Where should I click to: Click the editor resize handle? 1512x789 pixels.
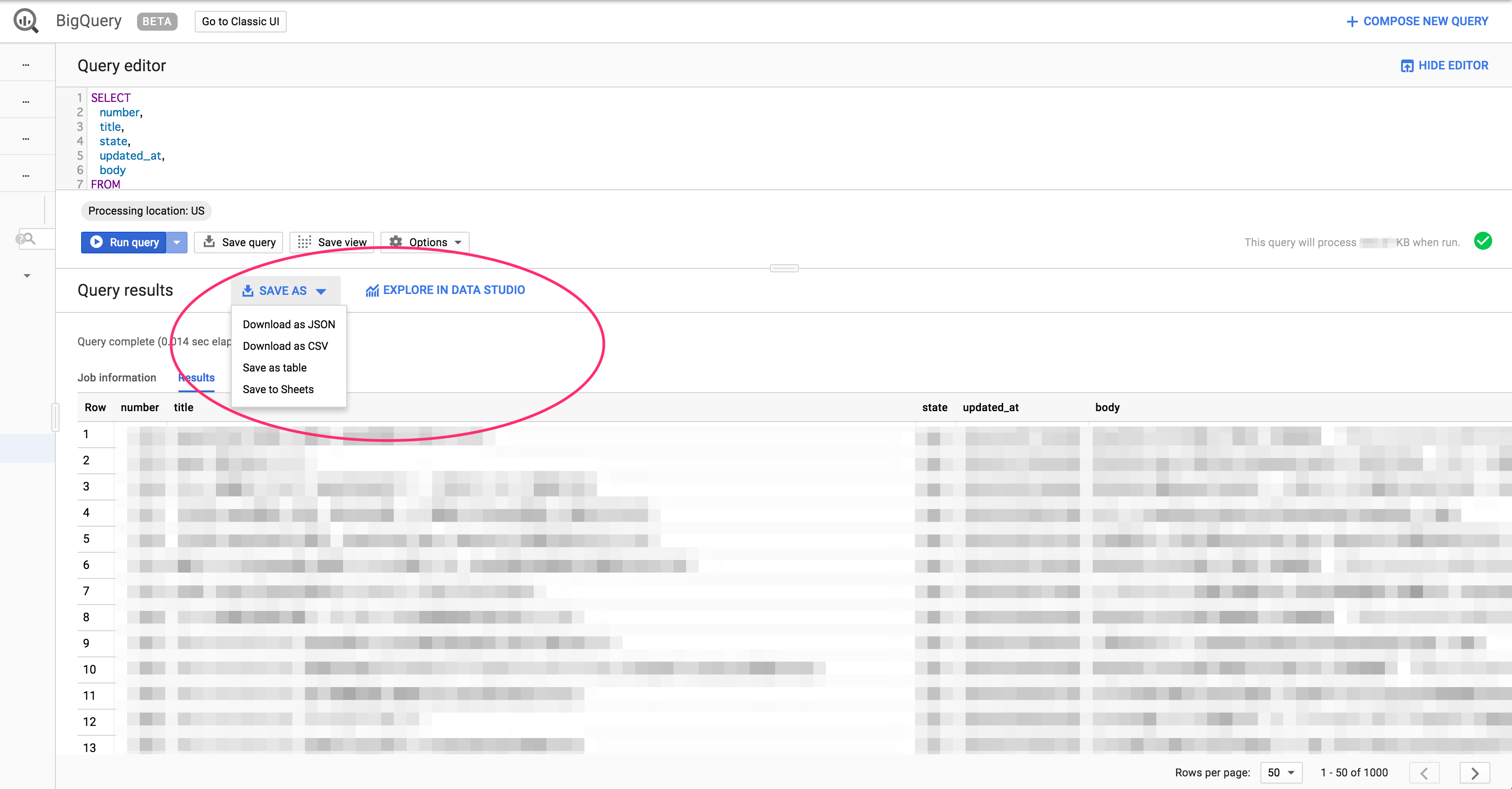784,268
